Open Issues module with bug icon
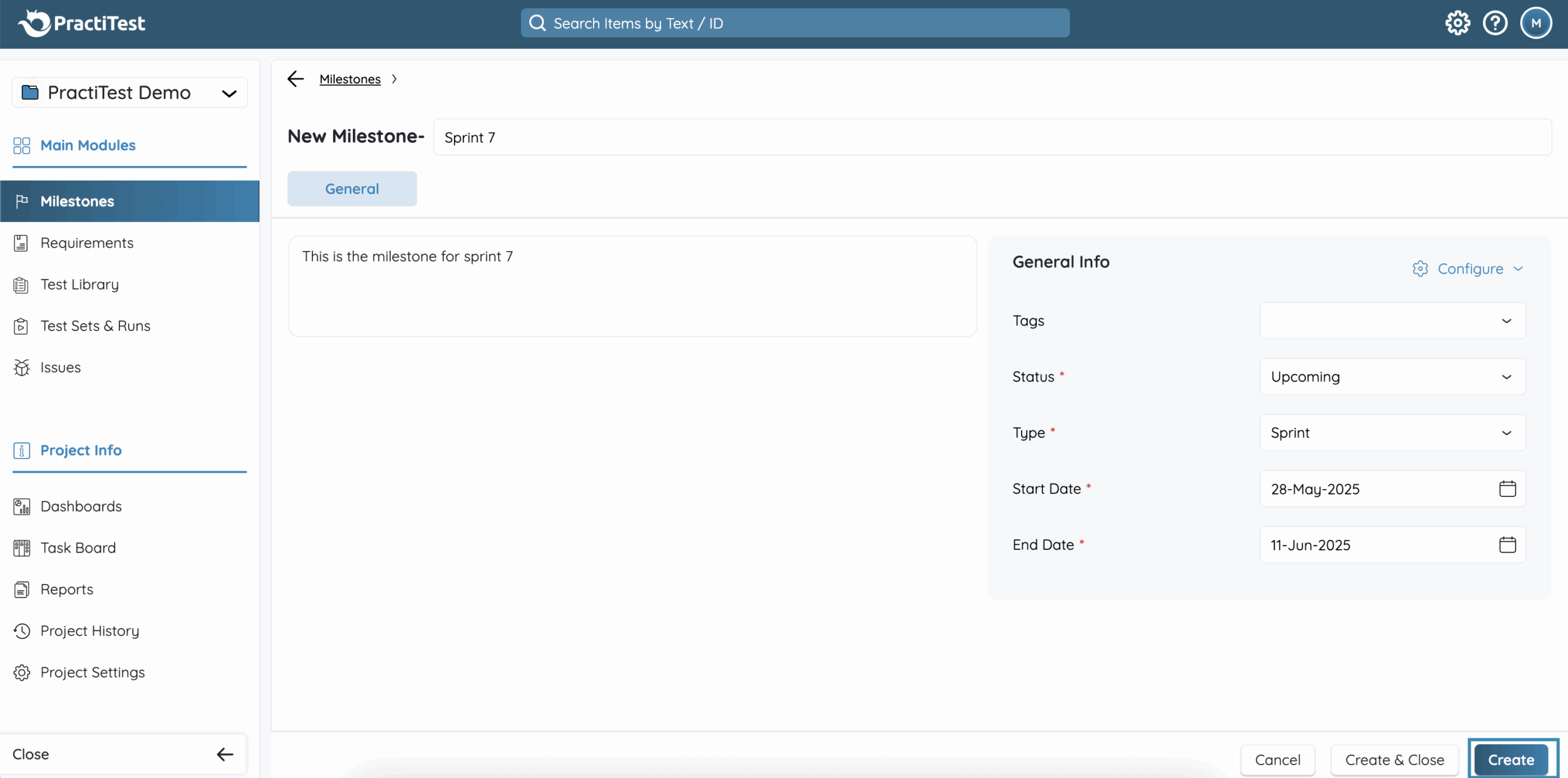Viewport: 1568px width, 778px height. 60,367
